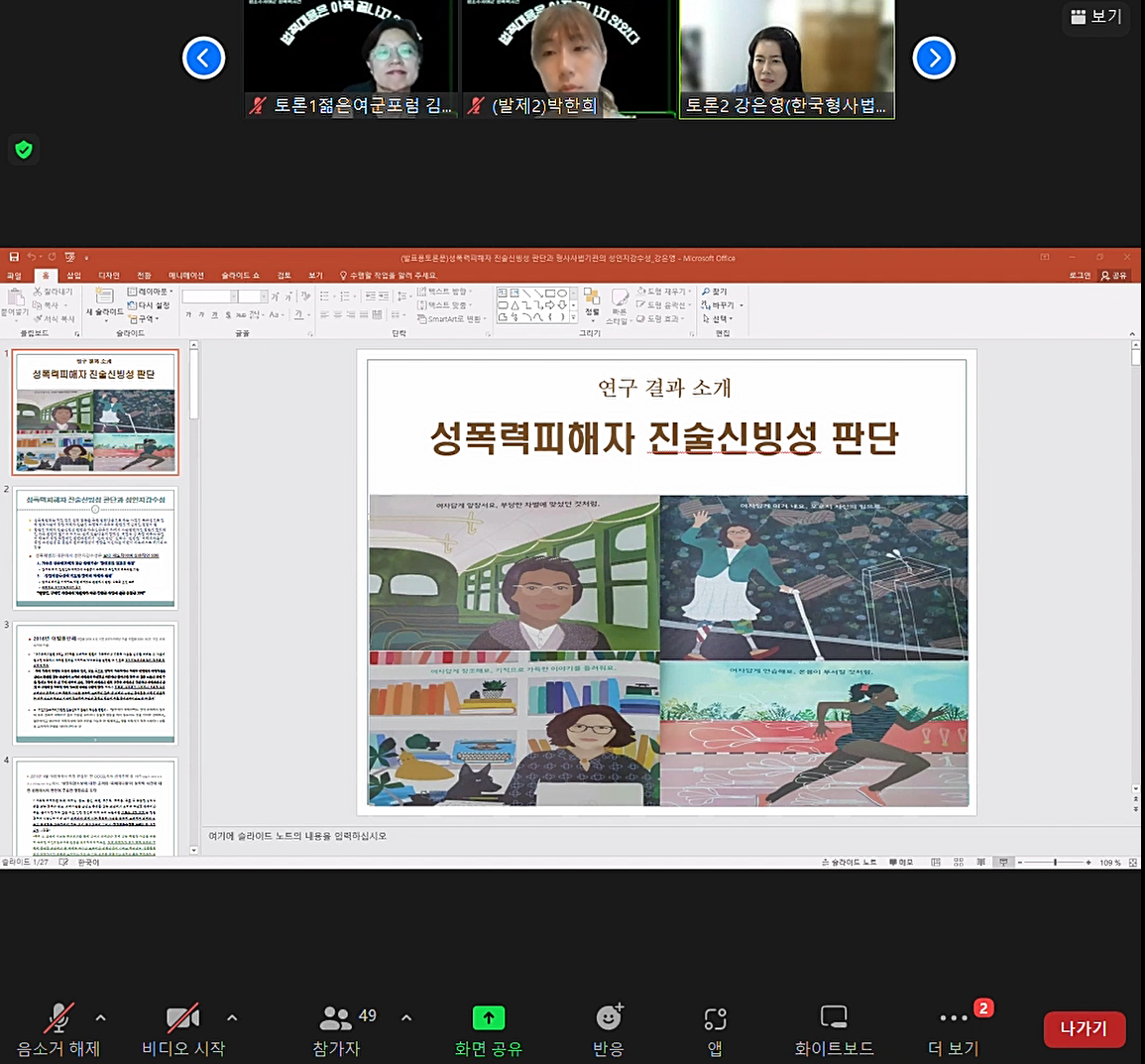Click the 붙여넣기 paste icon
Screen dimensions: 1145x1064
15,296
